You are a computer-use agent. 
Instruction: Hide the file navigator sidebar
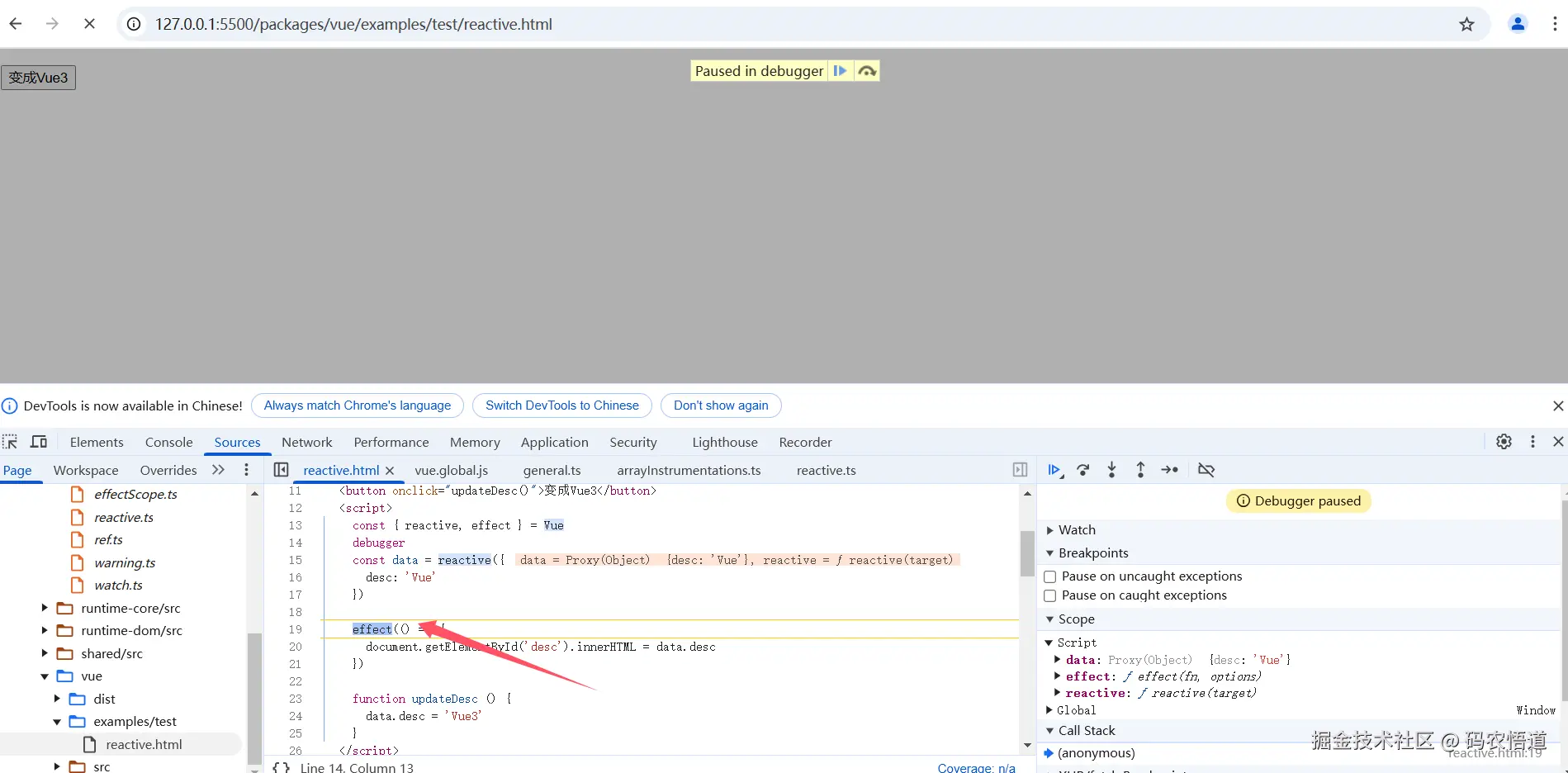click(282, 470)
